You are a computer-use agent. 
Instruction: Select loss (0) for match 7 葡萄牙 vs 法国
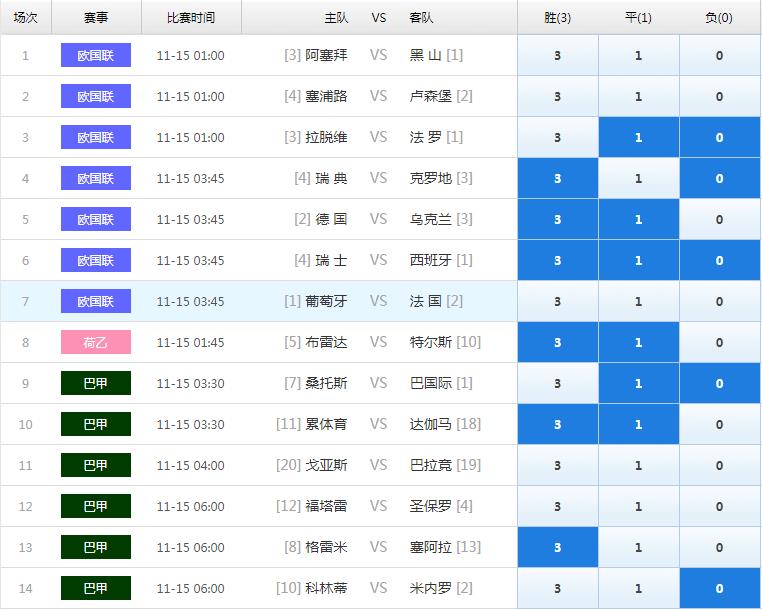click(720, 301)
